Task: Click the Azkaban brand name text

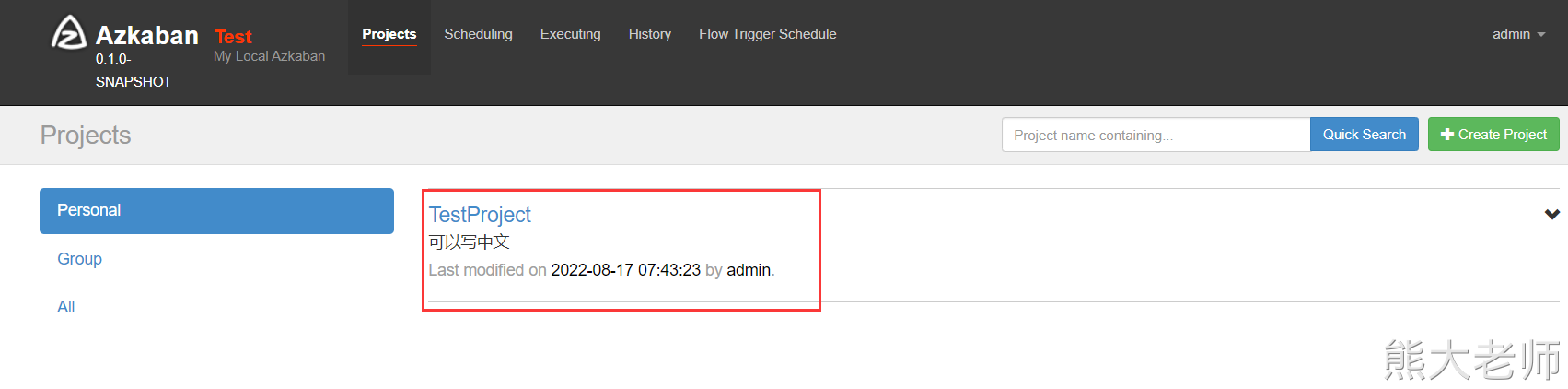Action: (x=147, y=35)
